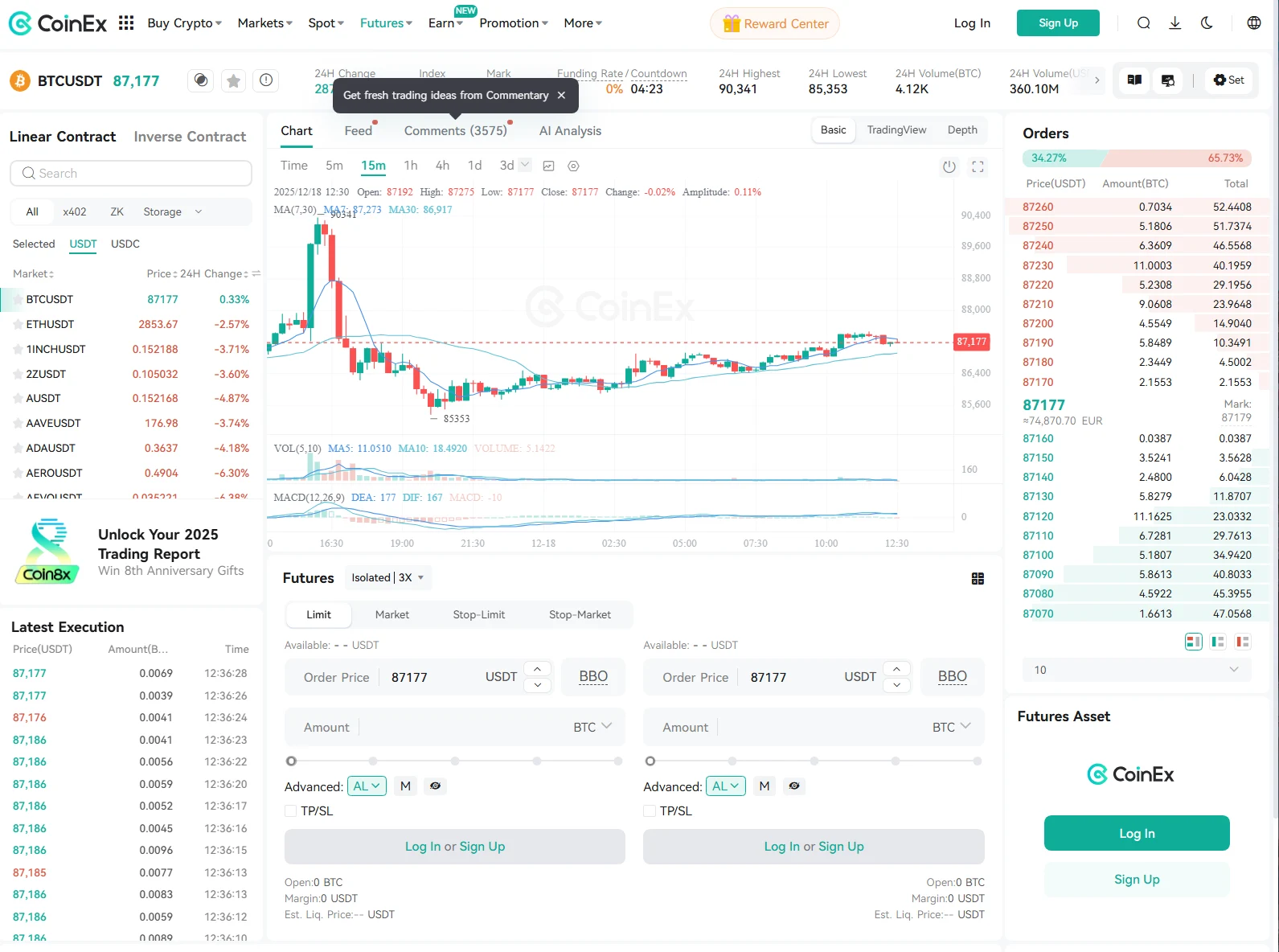Image resolution: width=1279 pixels, height=952 pixels.
Task: Select Depth chart mode
Action: tap(962, 130)
